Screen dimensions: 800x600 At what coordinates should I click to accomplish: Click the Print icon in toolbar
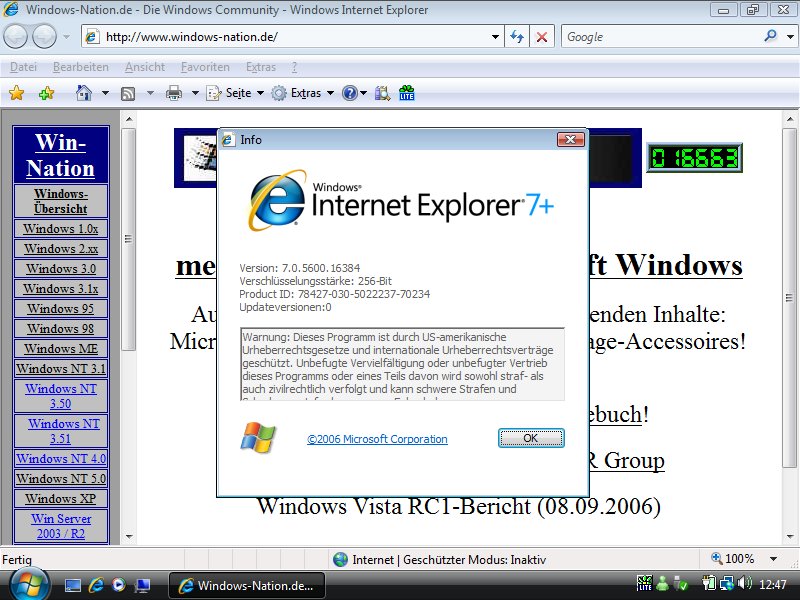click(x=173, y=93)
